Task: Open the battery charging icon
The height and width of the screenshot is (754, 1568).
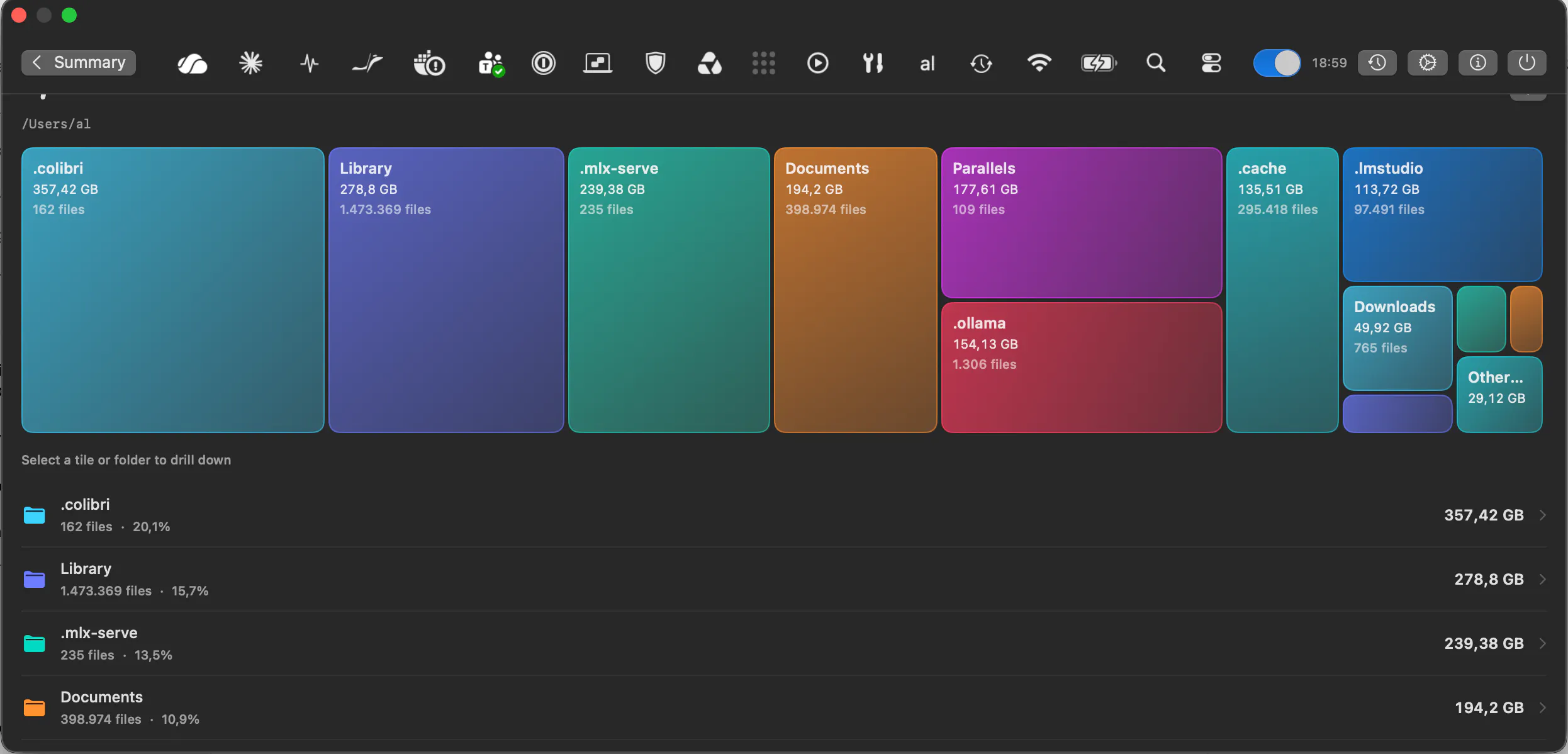Action: pyautogui.click(x=1099, y=63)
